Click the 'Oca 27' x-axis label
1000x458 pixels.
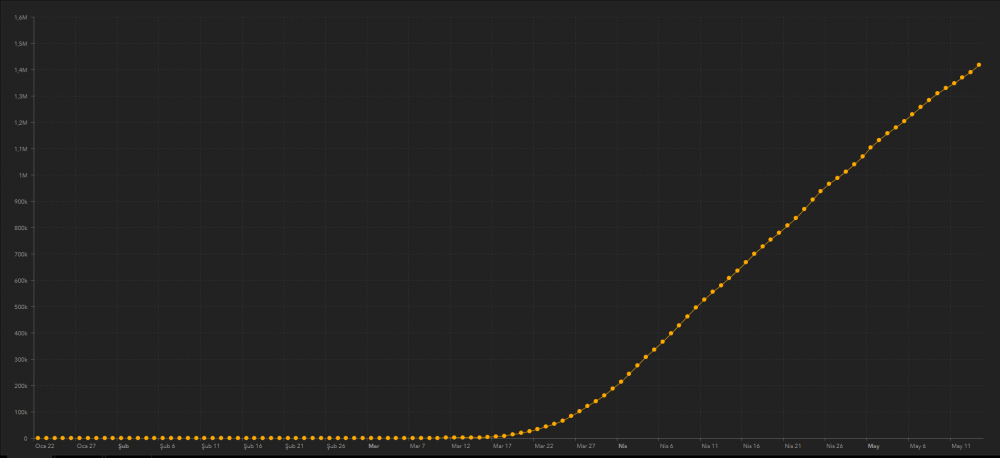tap(86, 447)
